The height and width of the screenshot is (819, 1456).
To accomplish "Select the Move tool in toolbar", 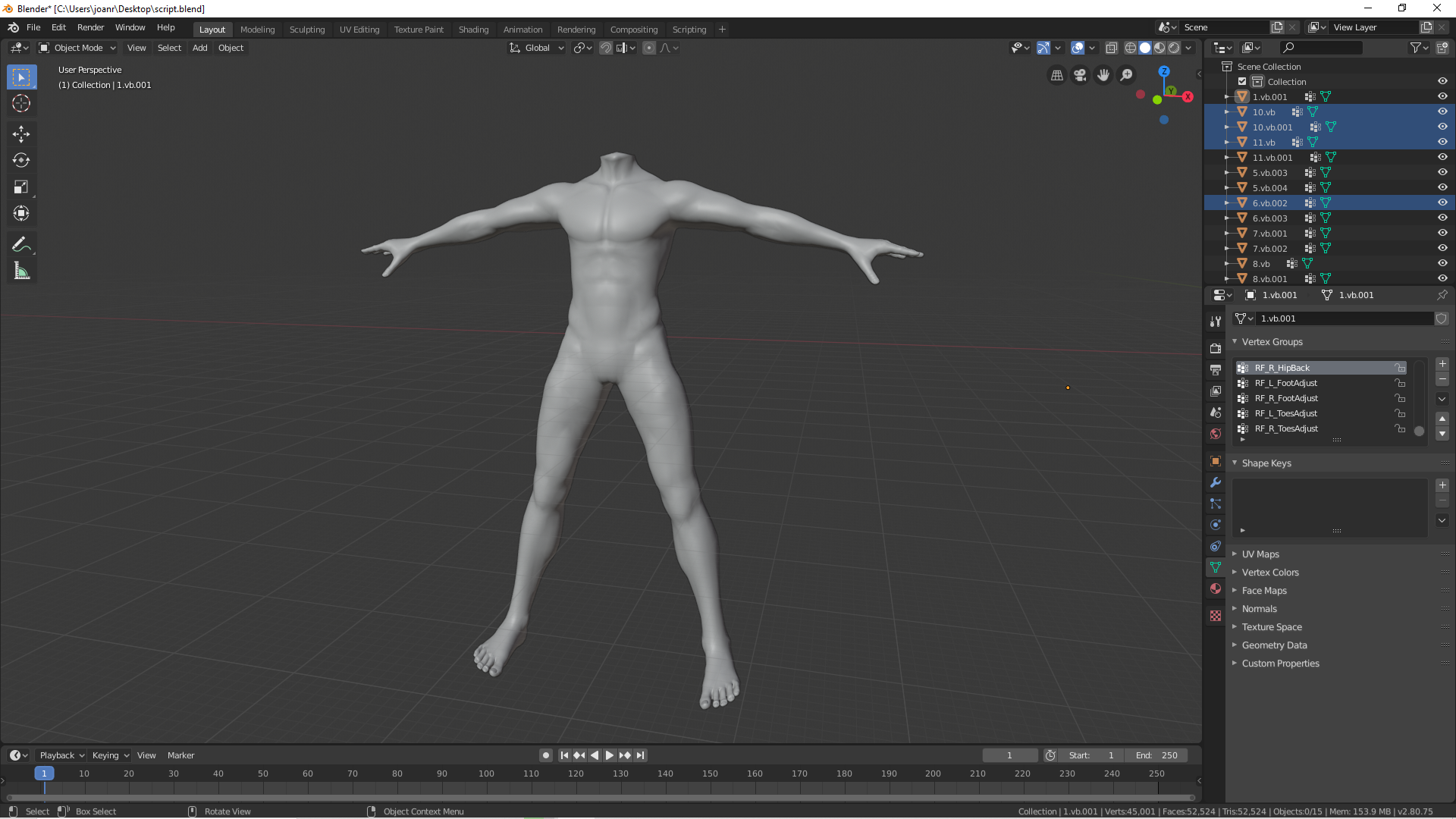I will click(x=21, y=134).
